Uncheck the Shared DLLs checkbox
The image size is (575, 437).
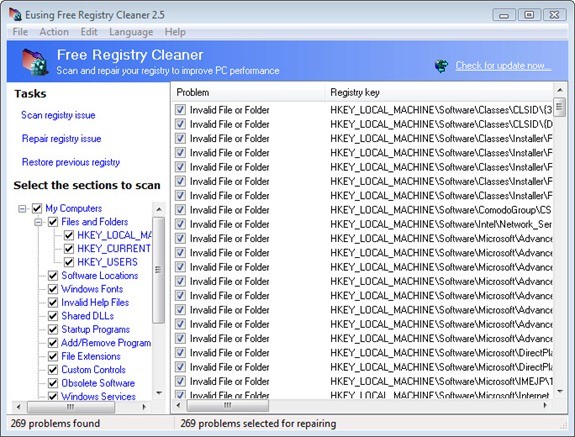click(53, 316)
